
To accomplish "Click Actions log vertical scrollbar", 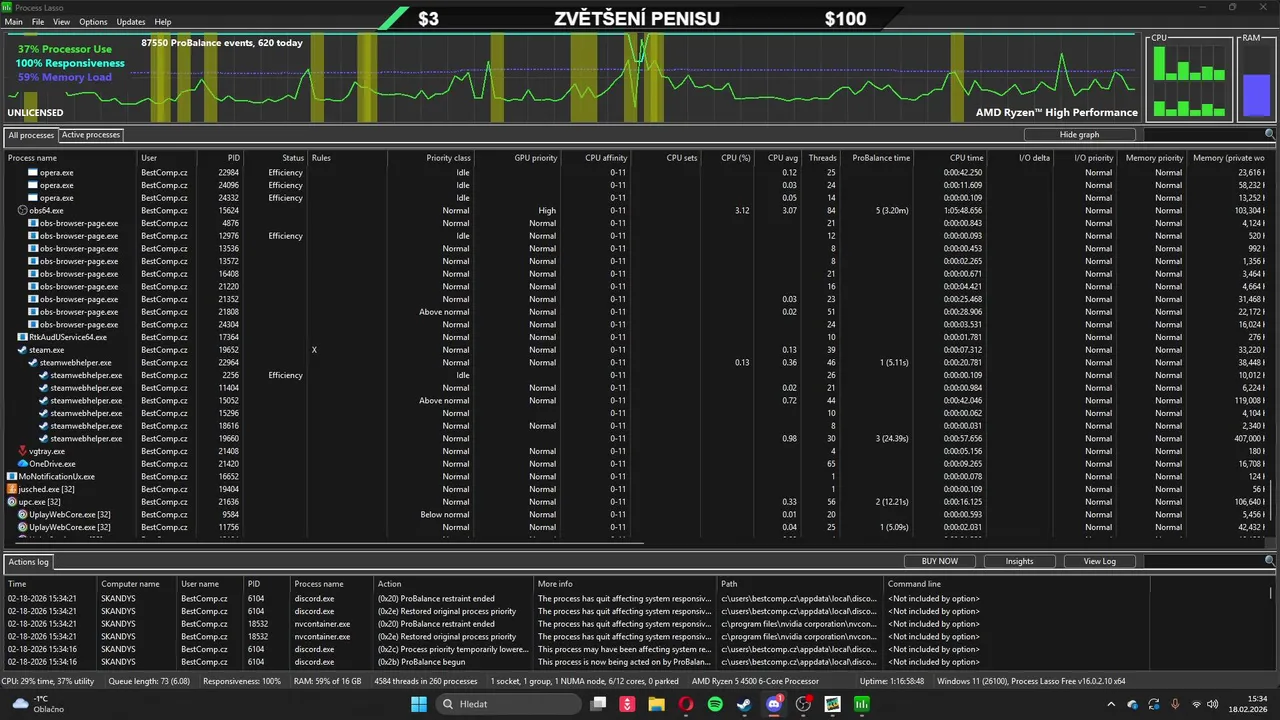I will [x=1272, y=592].
